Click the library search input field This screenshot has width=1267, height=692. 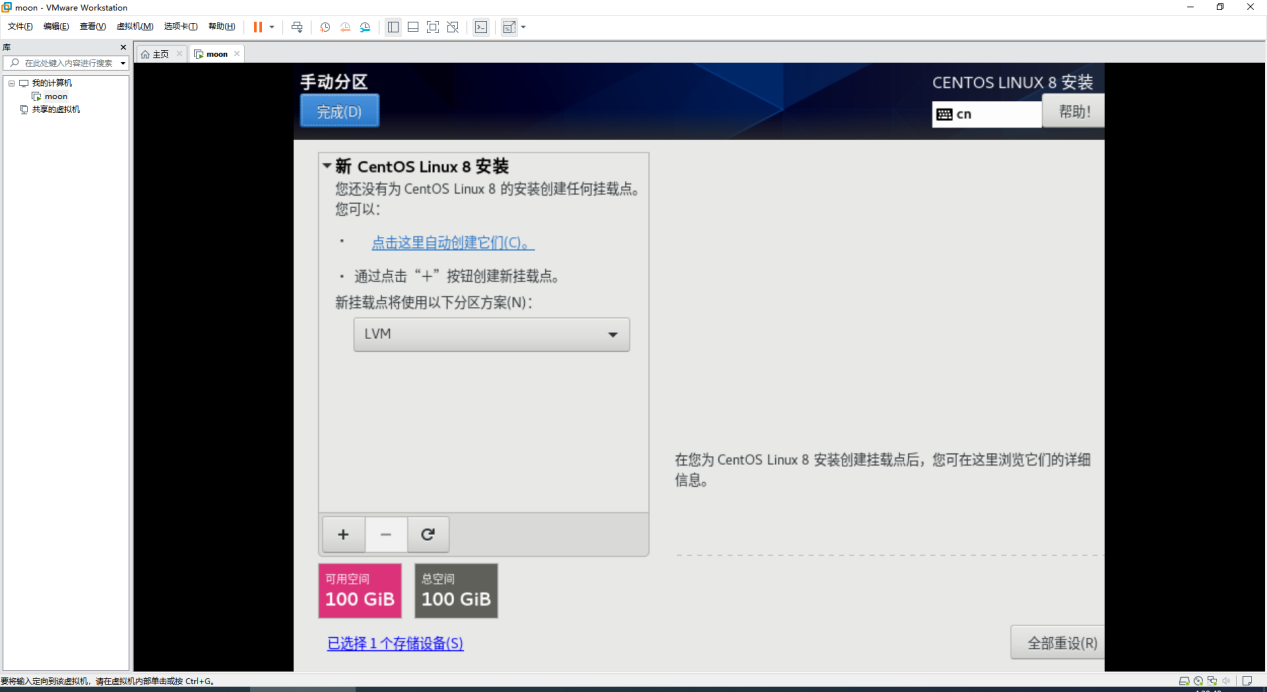point(66,63)
